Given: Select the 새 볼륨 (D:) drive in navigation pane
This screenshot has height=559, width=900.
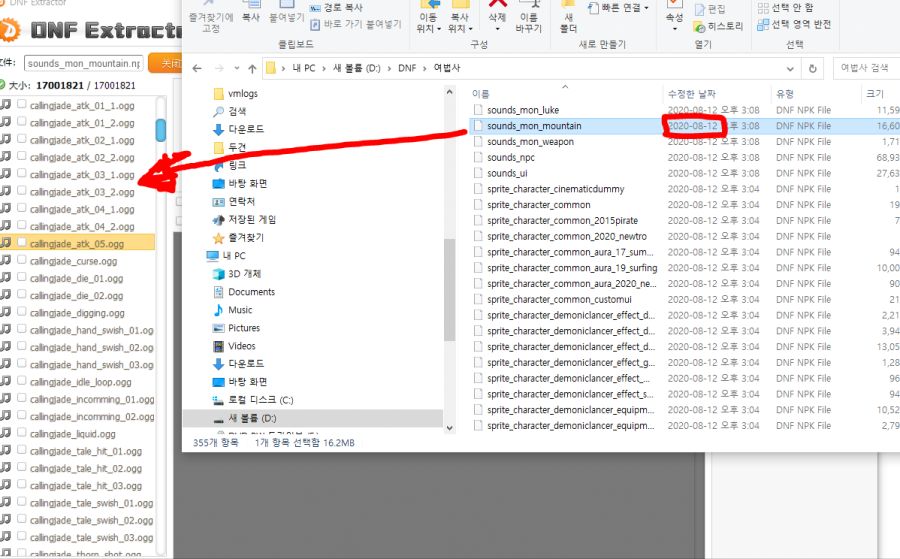Looking at the screenshot, I should click(253, 418).
